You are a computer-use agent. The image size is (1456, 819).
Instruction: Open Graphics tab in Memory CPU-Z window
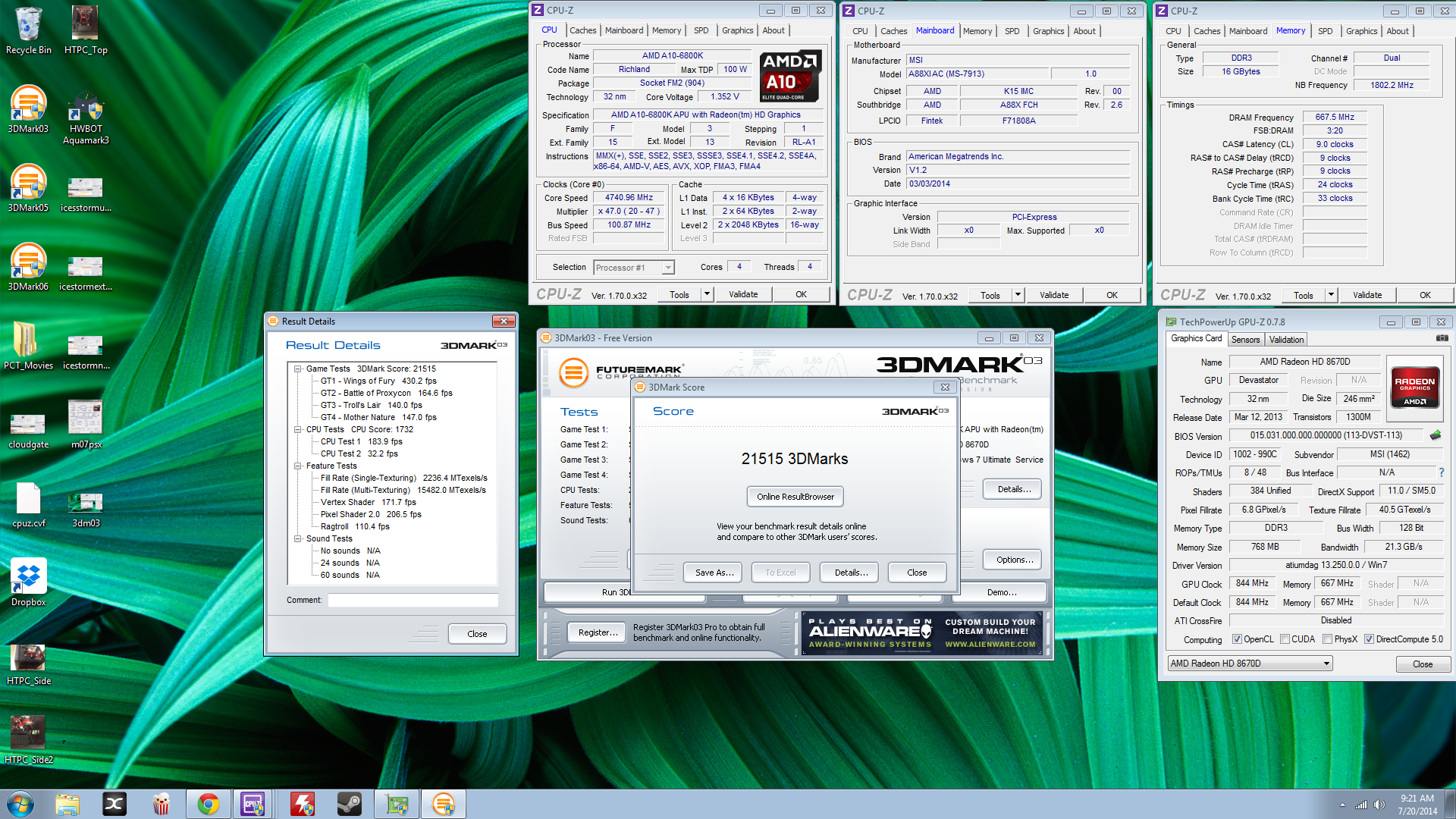click(1361, 31)
